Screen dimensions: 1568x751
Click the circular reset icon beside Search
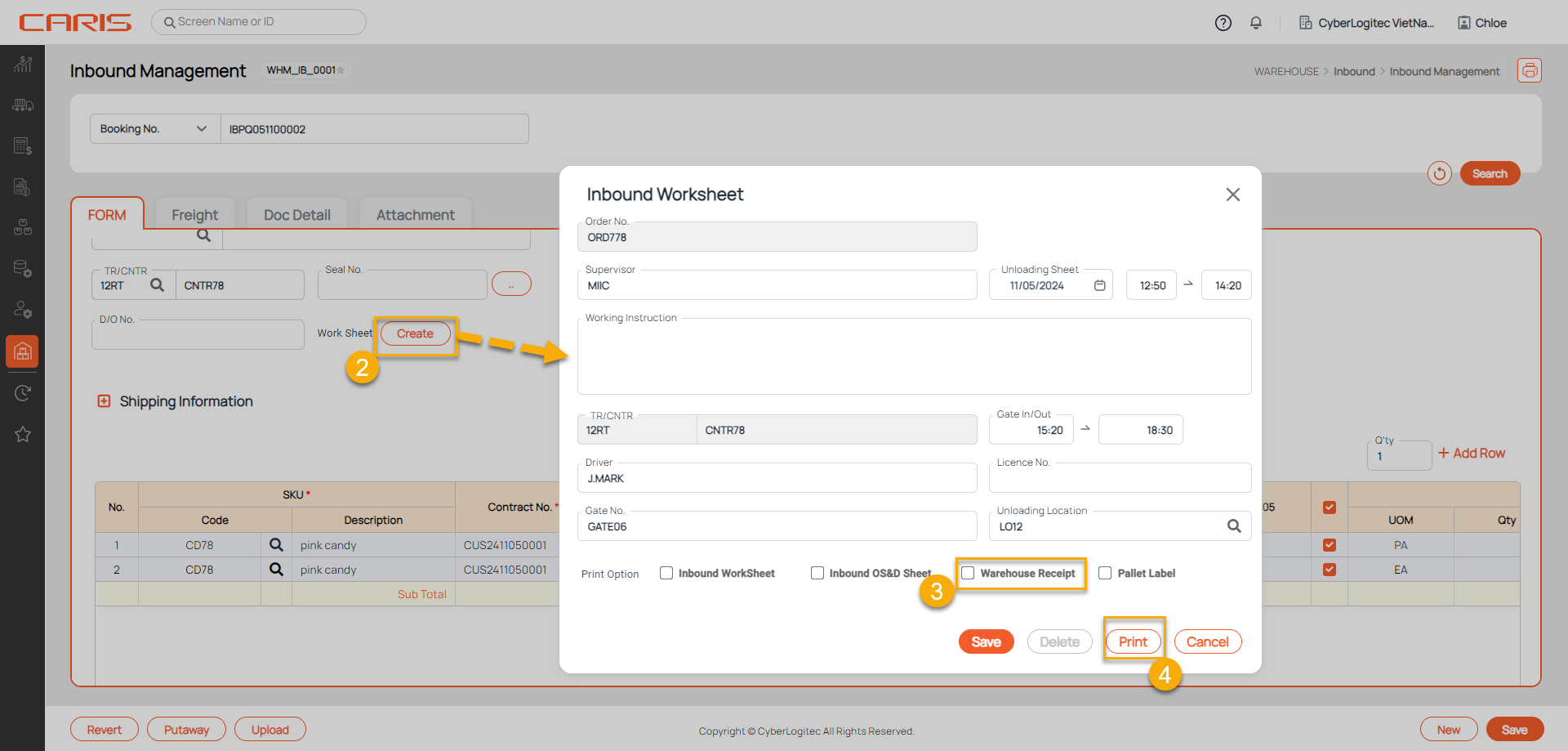[1439, 173]
